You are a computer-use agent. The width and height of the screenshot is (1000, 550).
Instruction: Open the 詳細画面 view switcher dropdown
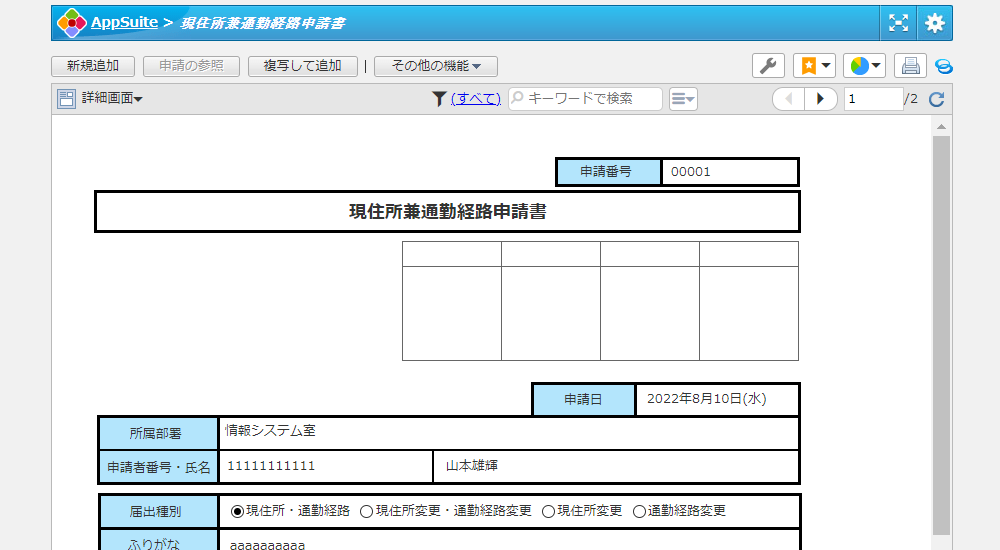[101, 99]
